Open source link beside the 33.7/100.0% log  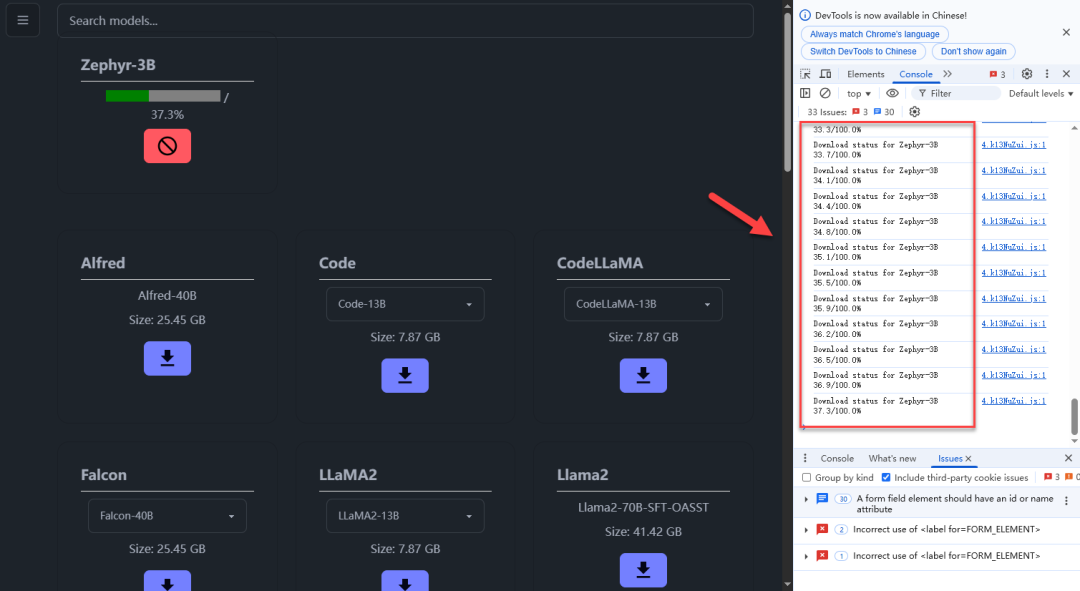point(1013,145)
